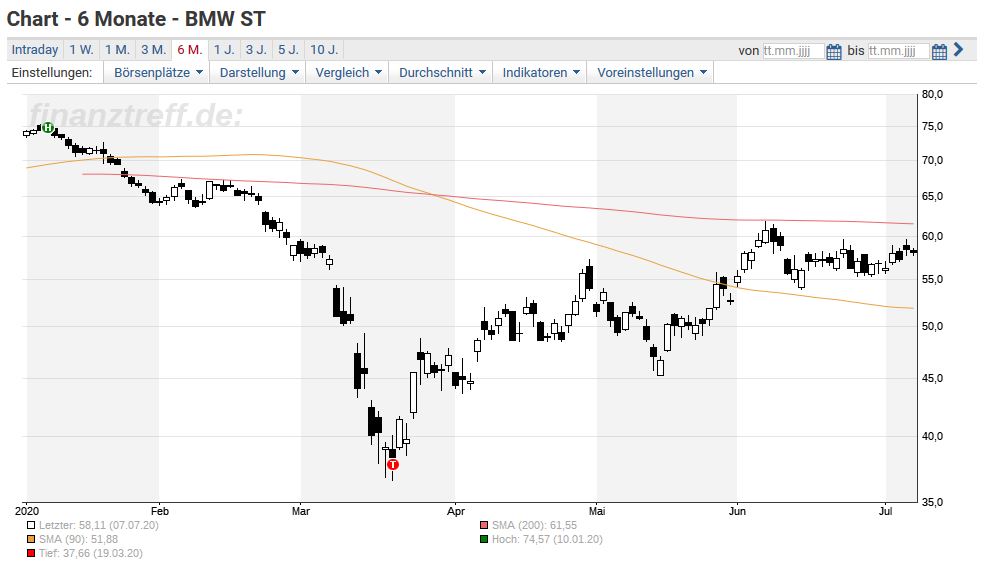Image resolution: width=990 pixels, height=569 pixels.
Task: Select the 5 J. time range tab
Action: (x=289, y=50)
